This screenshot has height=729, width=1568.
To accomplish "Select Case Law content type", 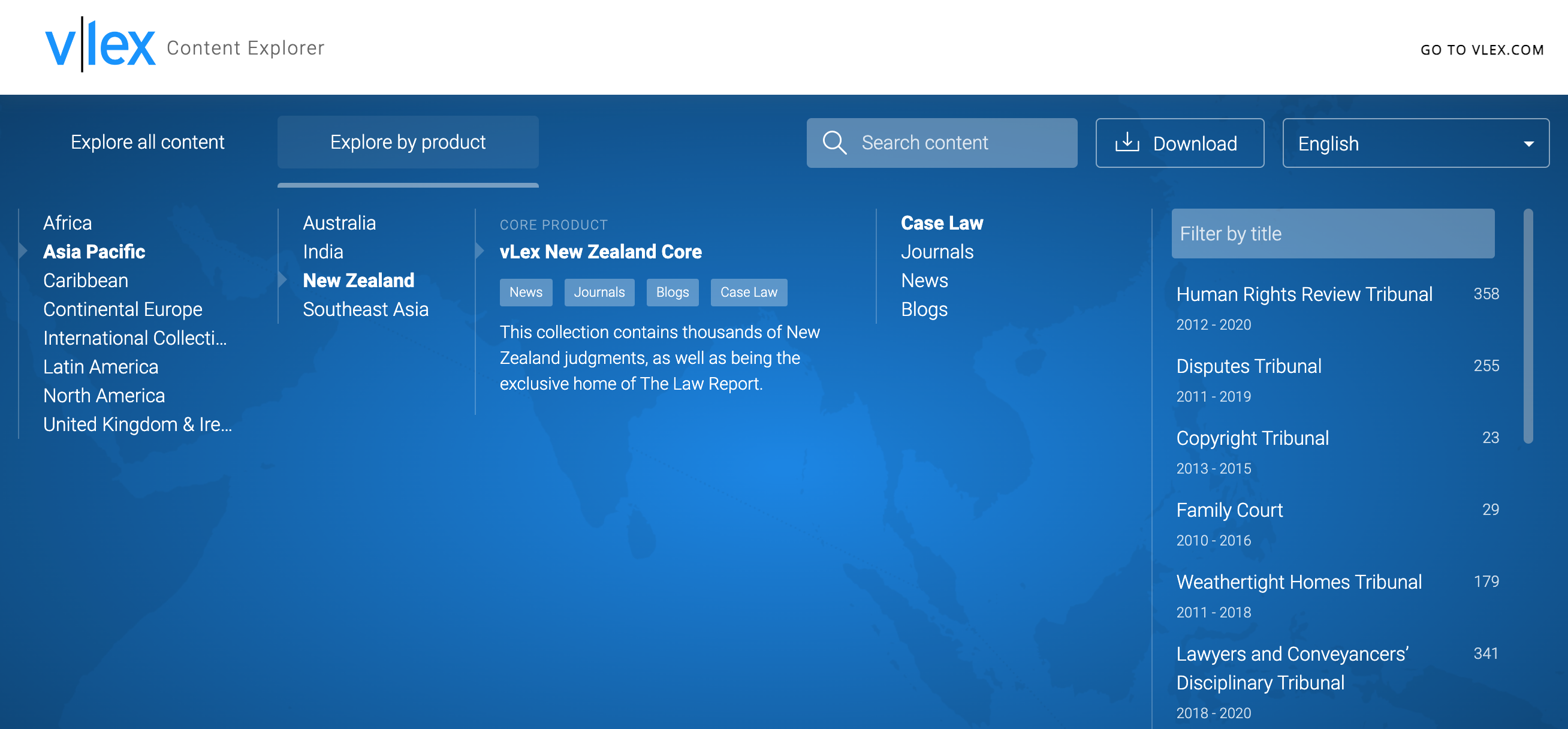I will click(x=942, y=223).
